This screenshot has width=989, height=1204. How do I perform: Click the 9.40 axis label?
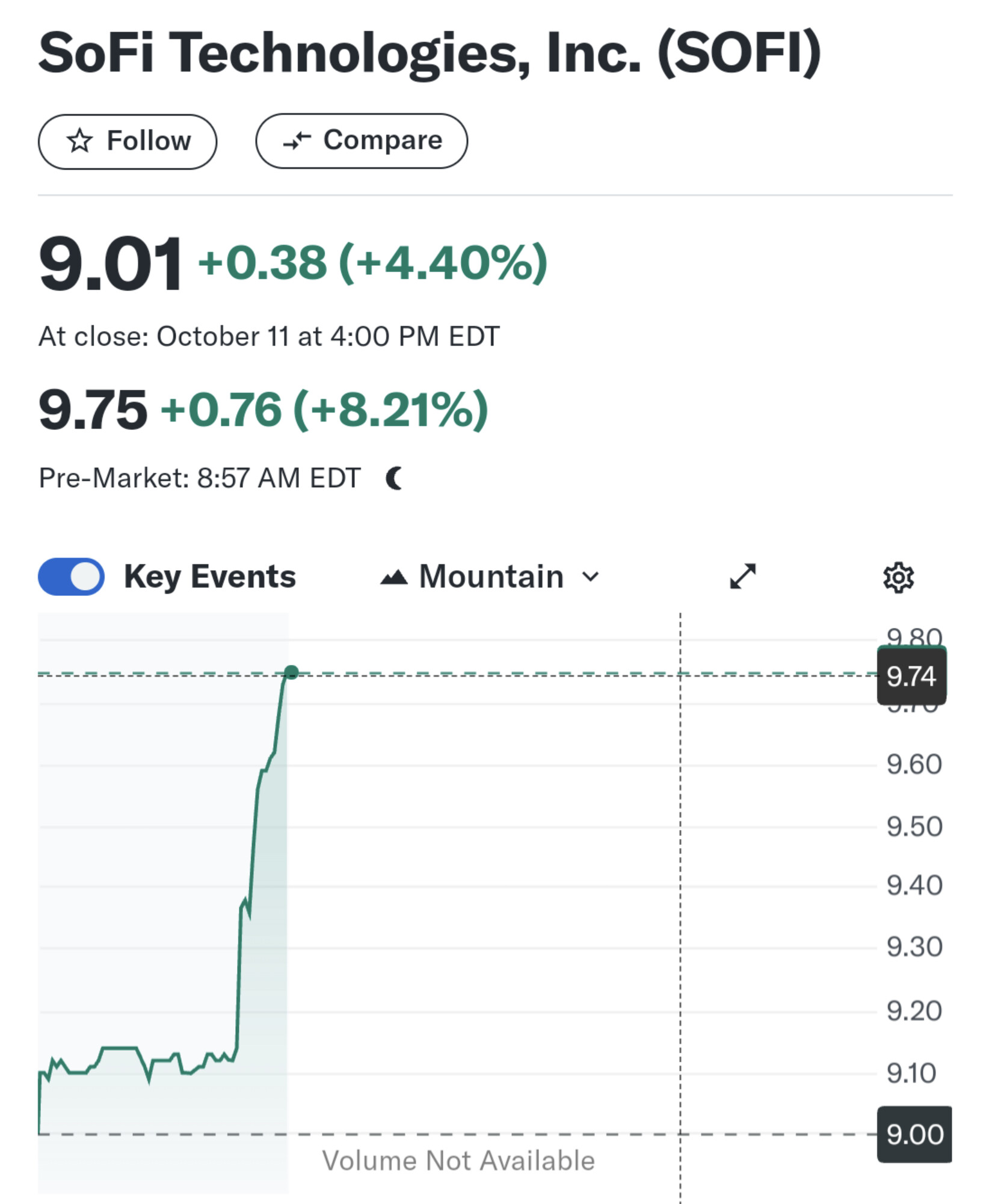tap(914, 885)
